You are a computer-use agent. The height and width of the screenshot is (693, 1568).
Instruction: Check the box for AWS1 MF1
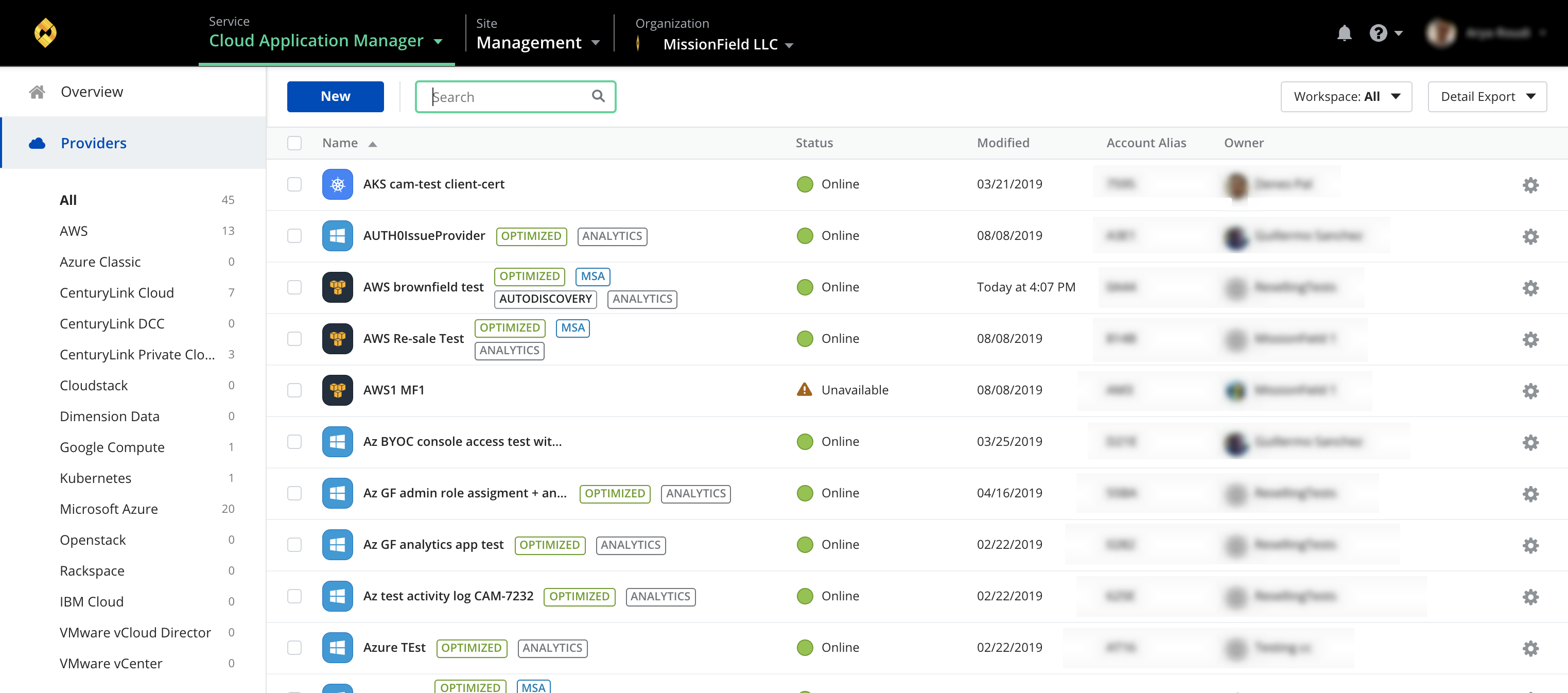294,390
